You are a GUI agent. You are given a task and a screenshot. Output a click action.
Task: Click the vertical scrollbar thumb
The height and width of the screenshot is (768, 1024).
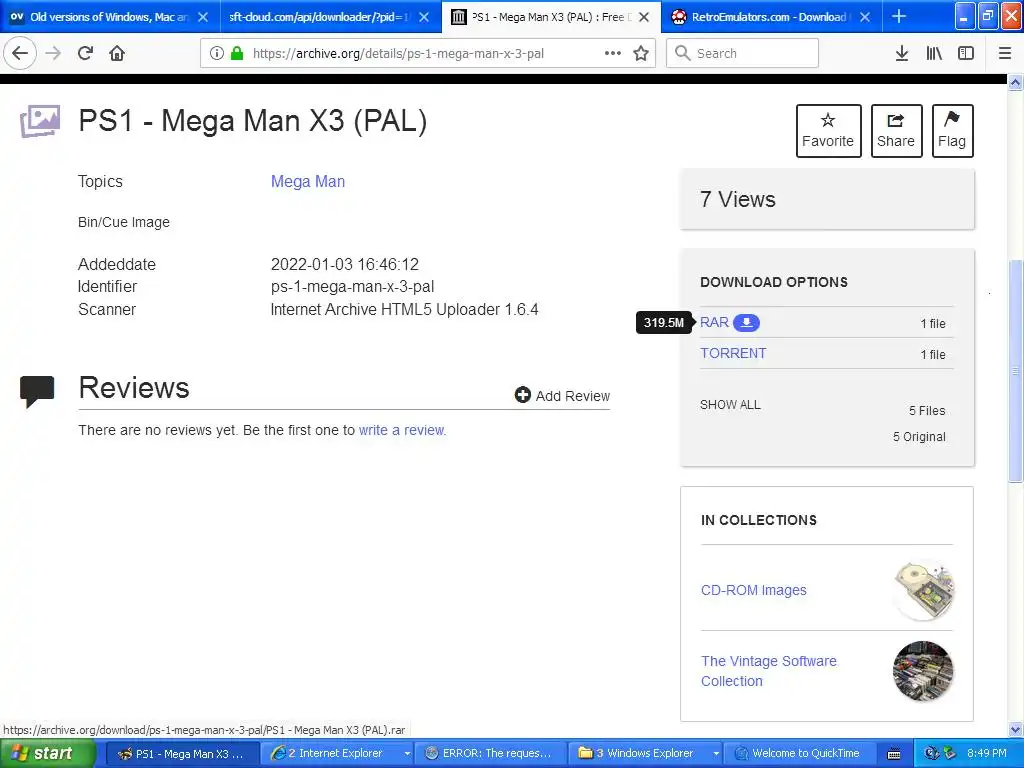[1016, 371]
